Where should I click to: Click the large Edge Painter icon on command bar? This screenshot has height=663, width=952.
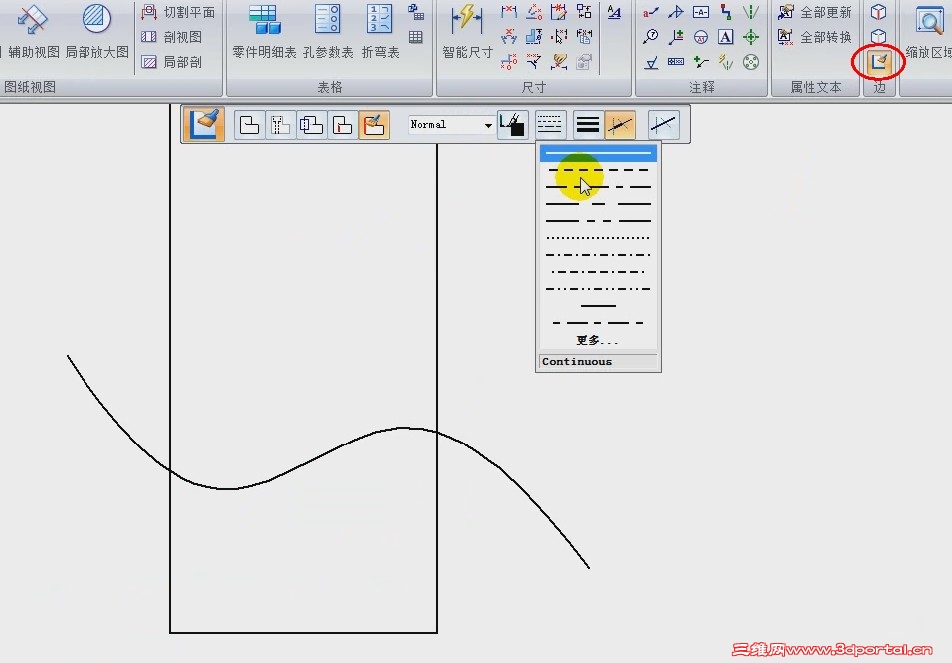(x=204, y=124)
